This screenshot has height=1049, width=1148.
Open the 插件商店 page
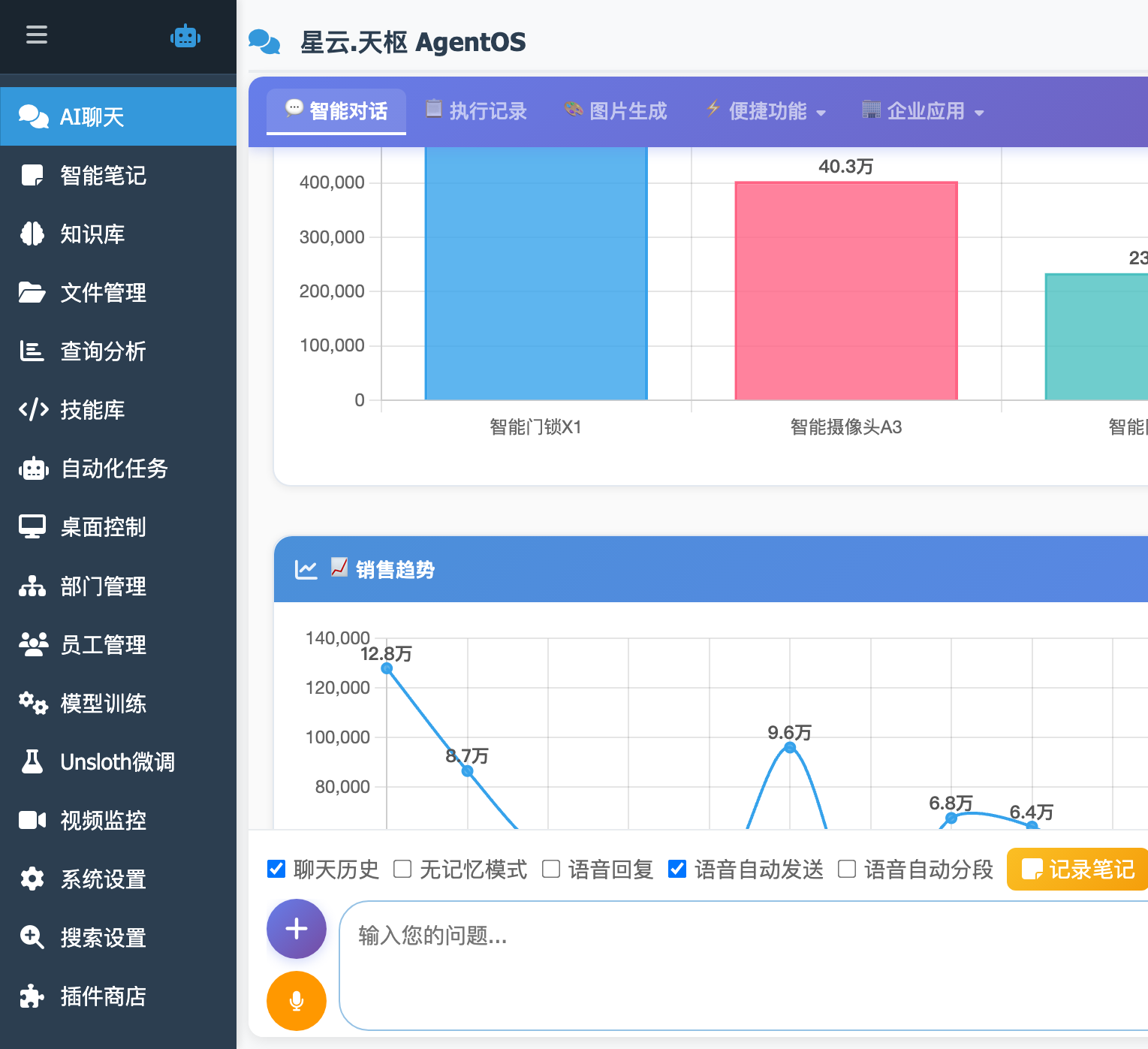(103, 996)
